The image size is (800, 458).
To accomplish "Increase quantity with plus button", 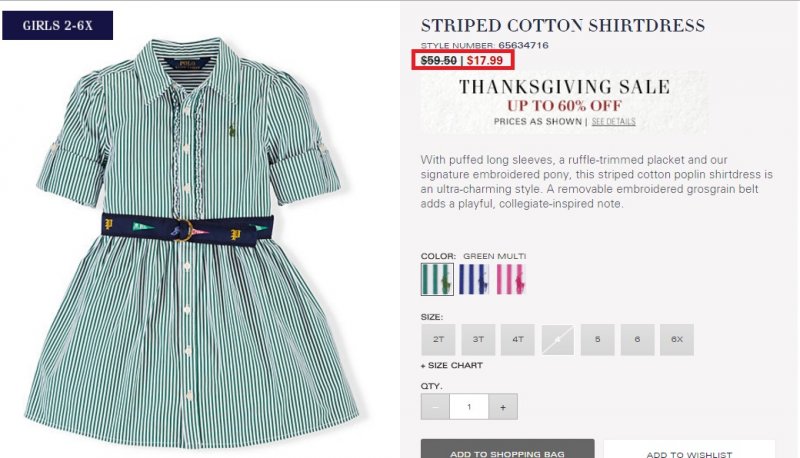I will [503, 406].
